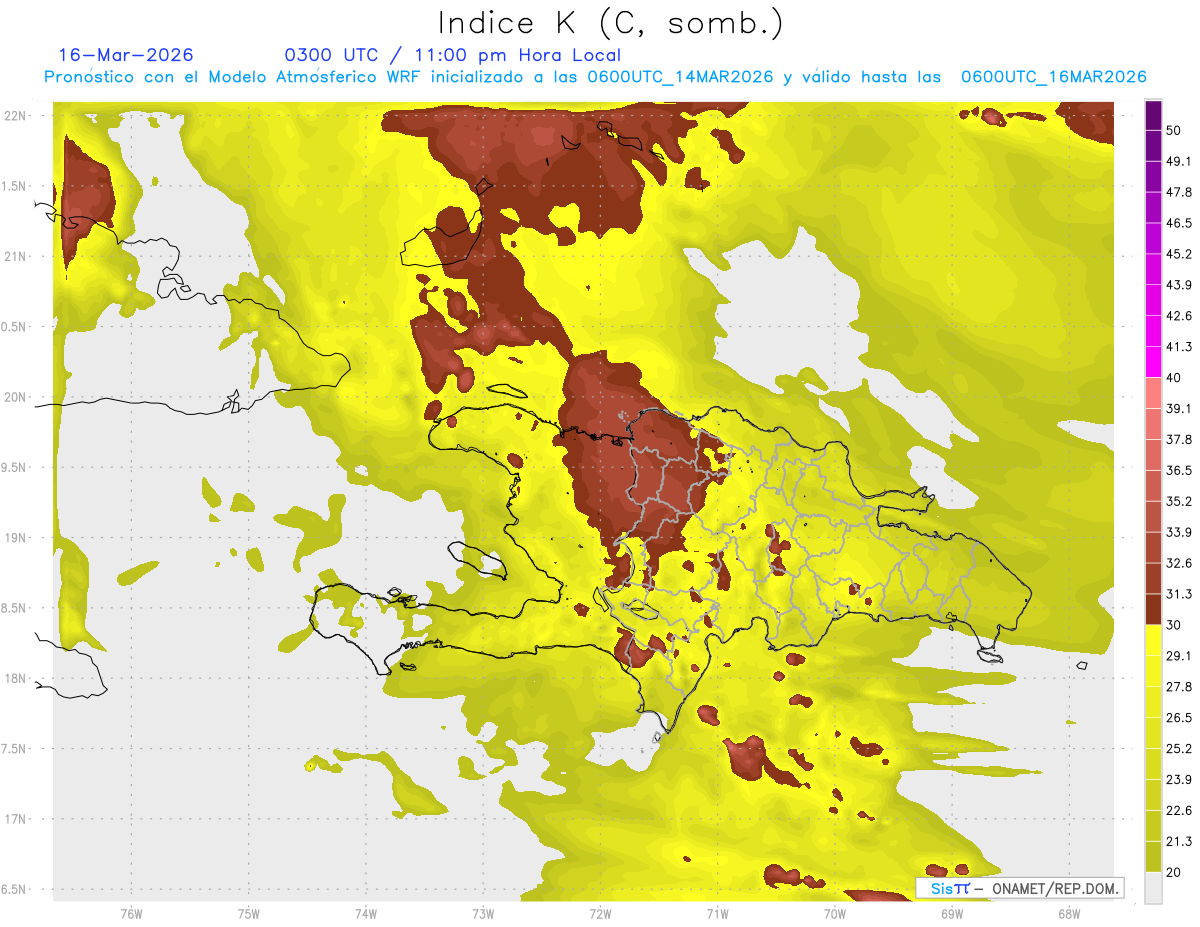Click the '39.1' colorbar value
1200x927 pixels.
click(1179, 408)
